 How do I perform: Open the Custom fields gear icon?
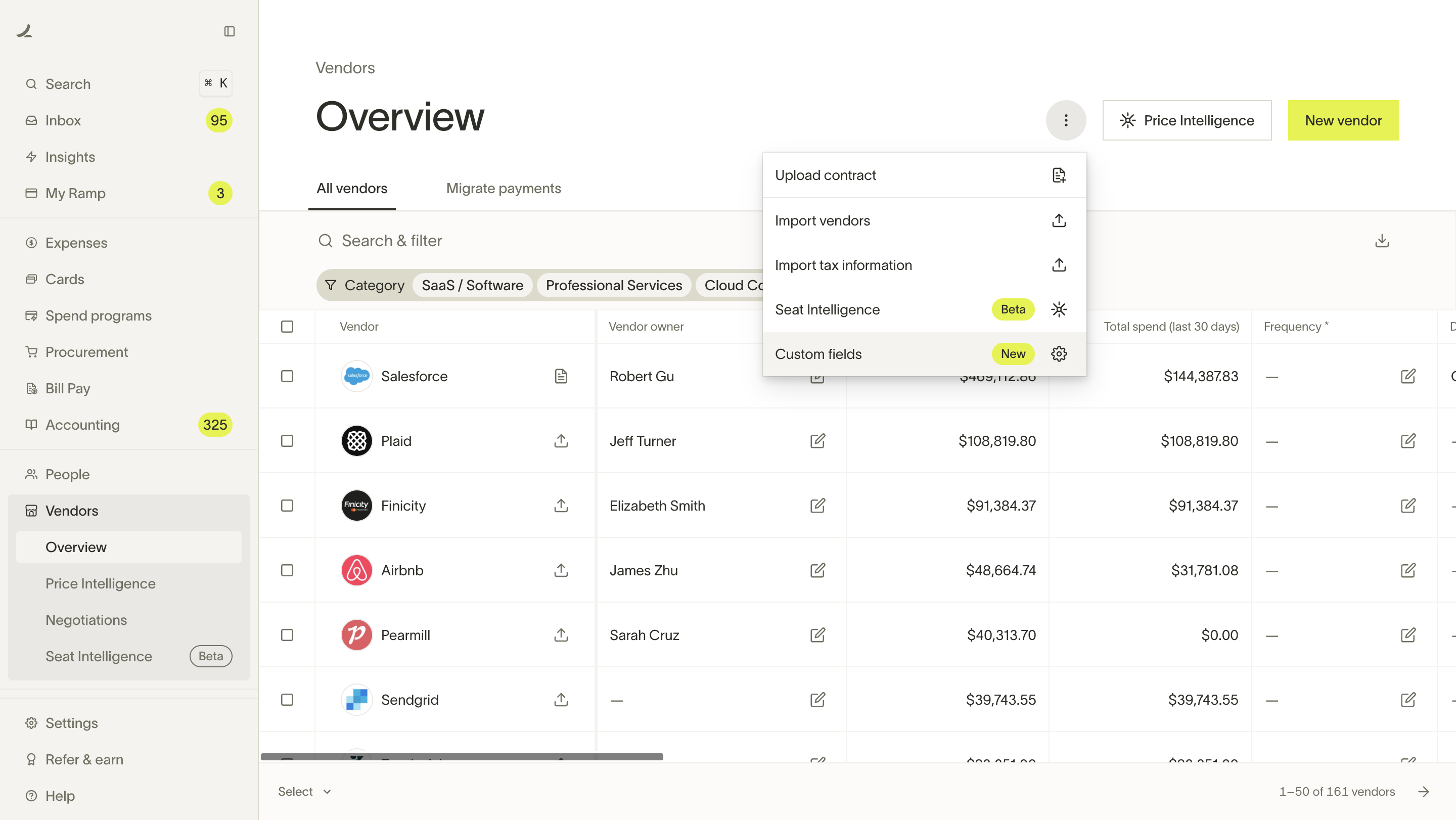(1059, 354)
